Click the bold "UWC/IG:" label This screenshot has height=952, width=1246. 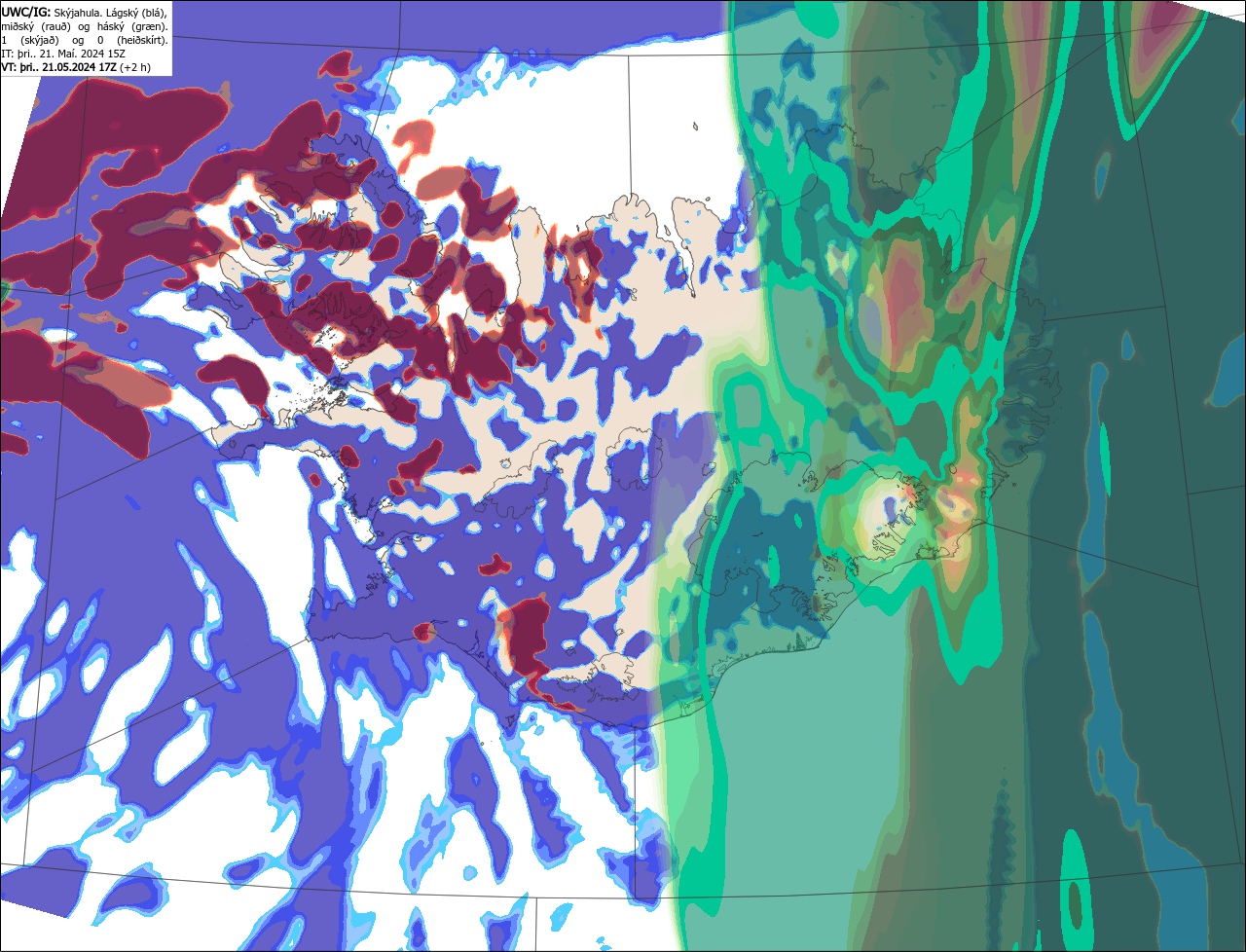tap(26, 13)
